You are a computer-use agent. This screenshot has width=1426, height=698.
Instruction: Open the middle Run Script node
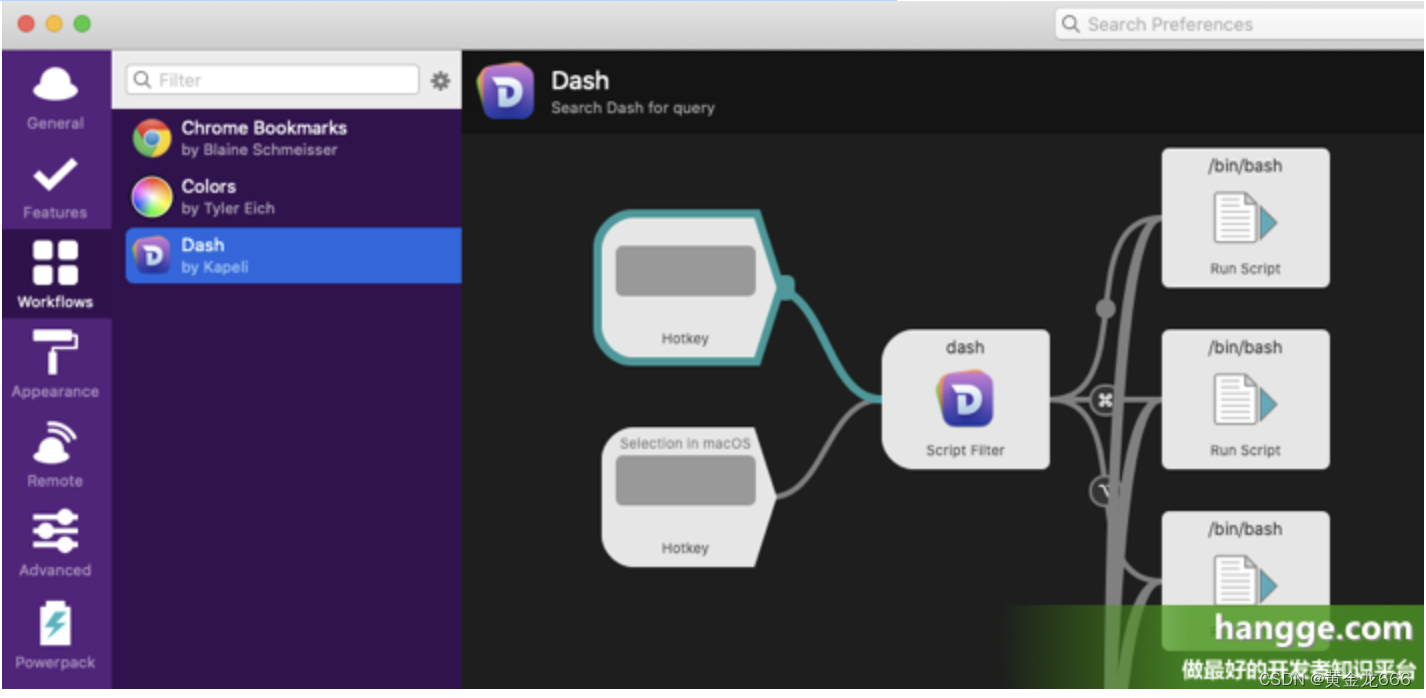point(1245,399)
